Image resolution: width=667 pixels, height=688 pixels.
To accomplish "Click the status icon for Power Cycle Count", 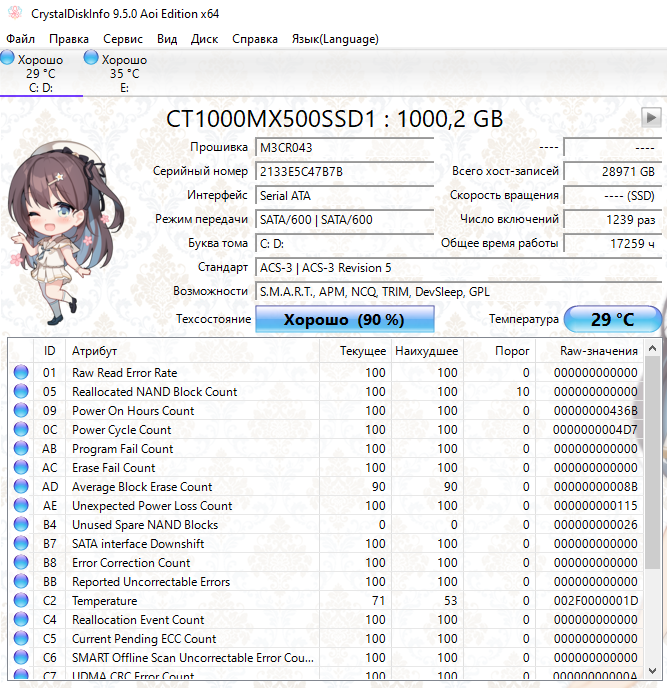I will pyautogui.click(x=21, y=430).
